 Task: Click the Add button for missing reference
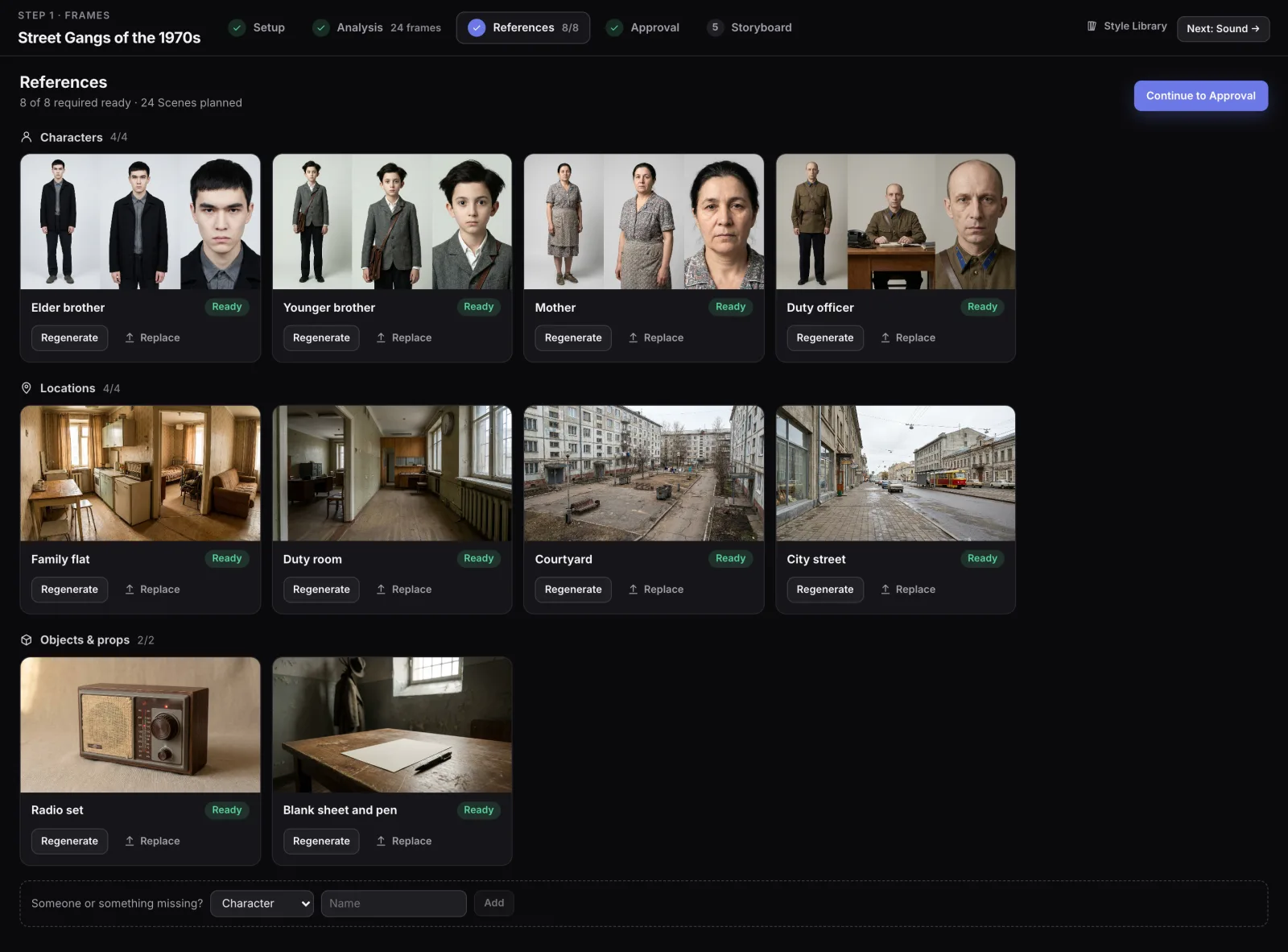[x=494, y=903]
